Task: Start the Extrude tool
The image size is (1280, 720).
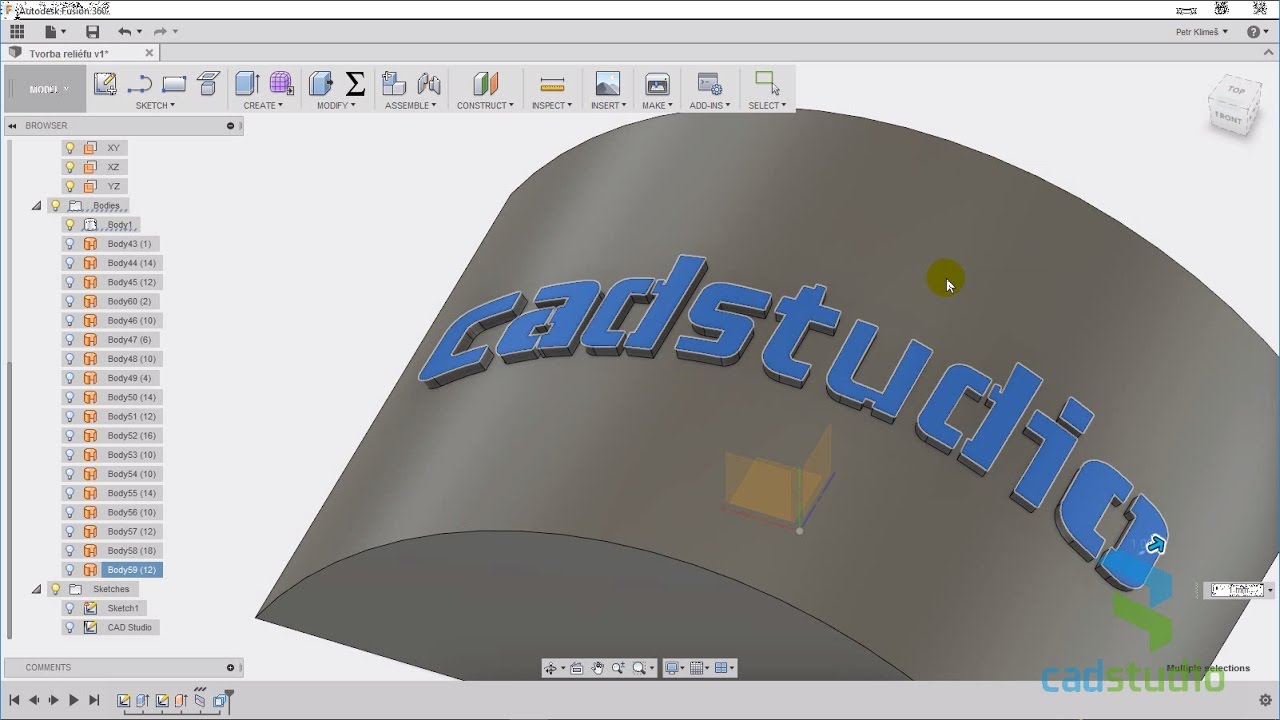Action: (247, 84)
